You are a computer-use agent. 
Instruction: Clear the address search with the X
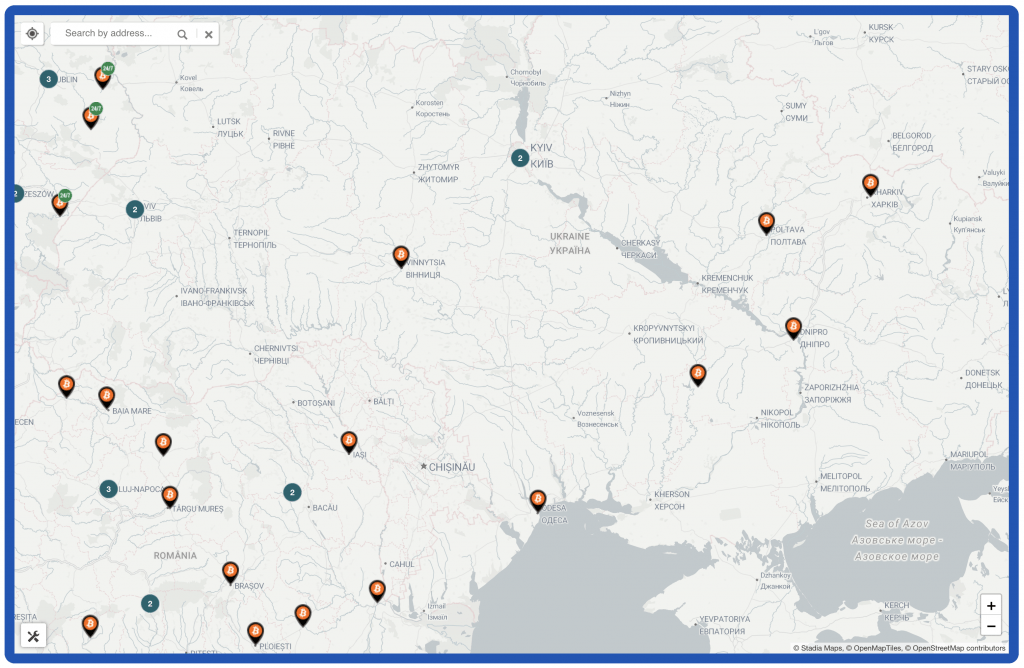(x=208, y=35)
